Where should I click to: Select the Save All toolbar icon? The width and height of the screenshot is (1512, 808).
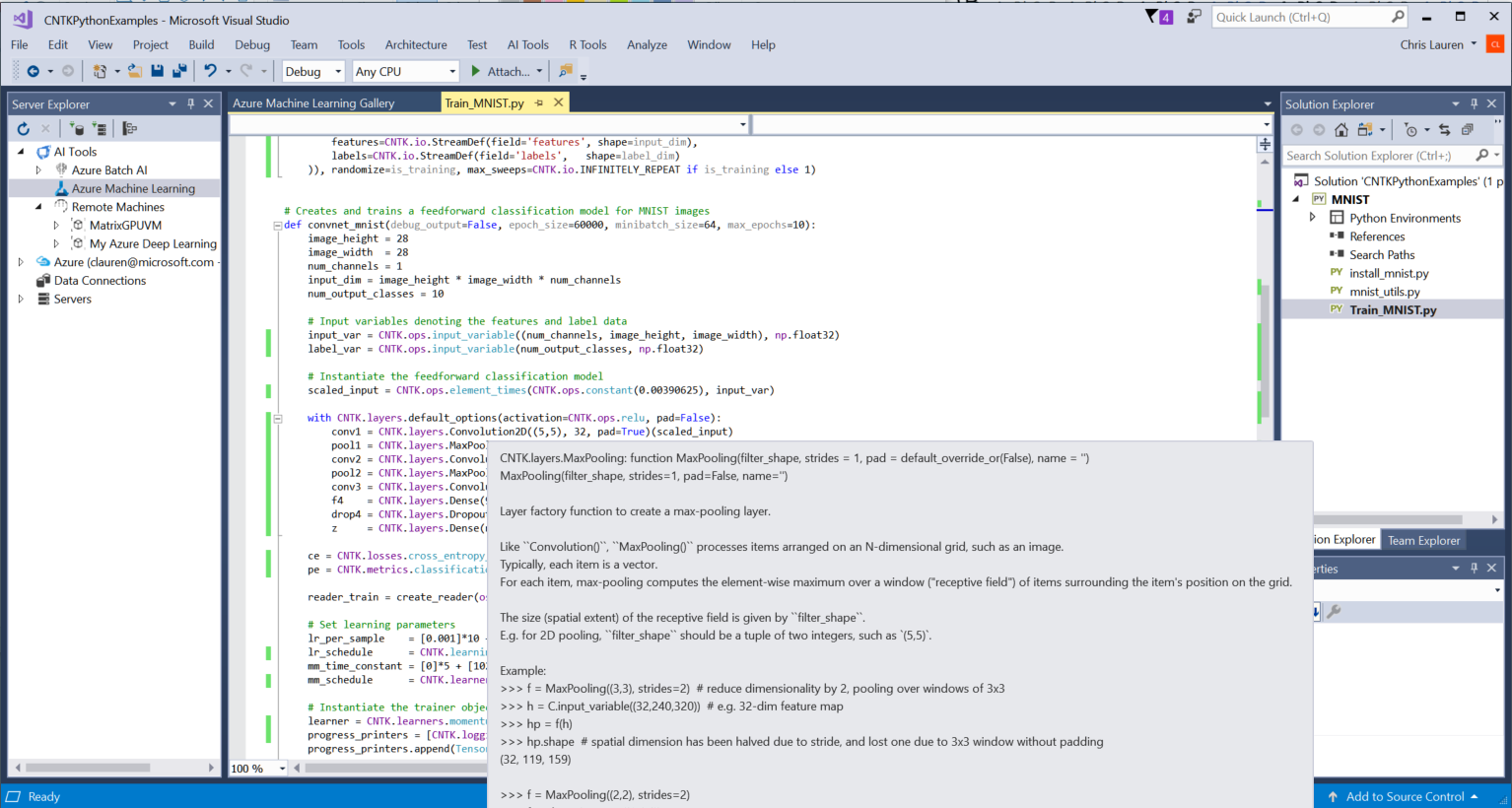[180, 70]
